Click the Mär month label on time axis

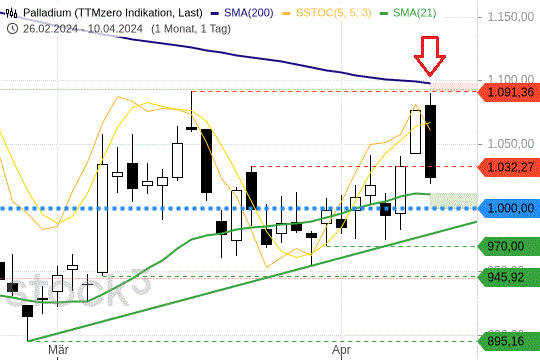(x=58, y=350)
